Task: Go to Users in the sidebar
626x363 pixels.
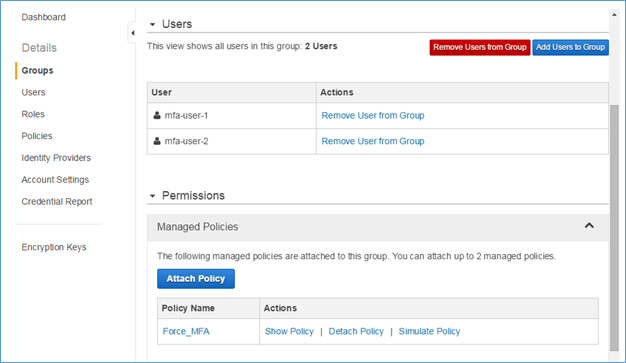Action: (x=33, y=92)
